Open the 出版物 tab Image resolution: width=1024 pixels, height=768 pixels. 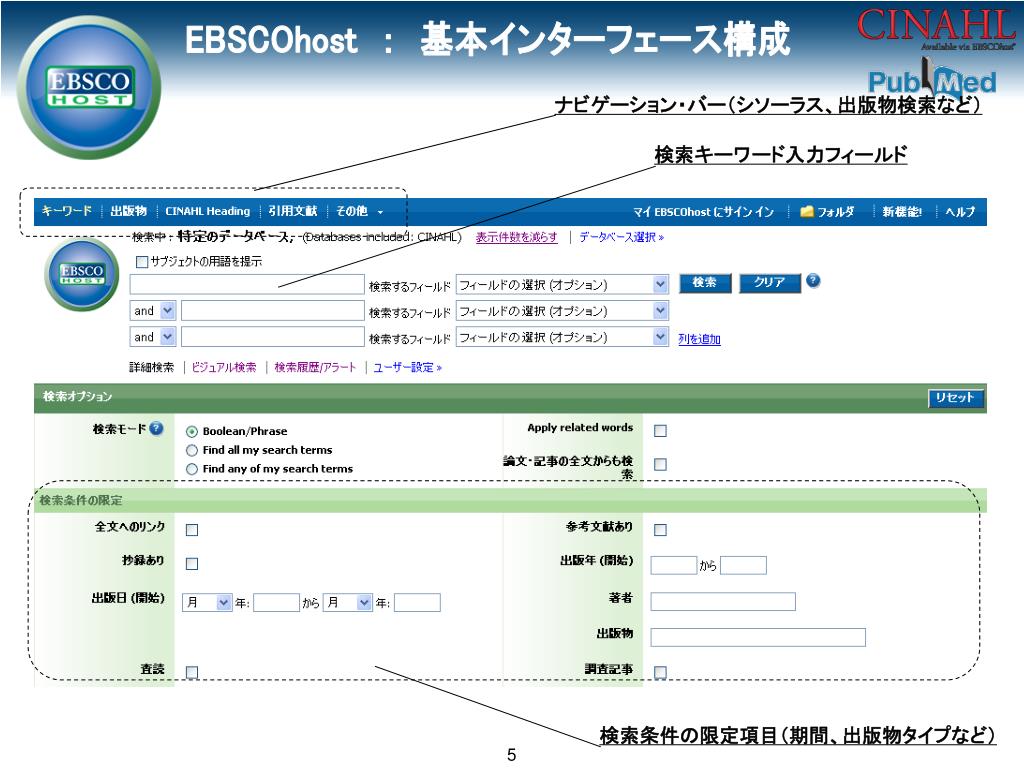pos(129,211)
